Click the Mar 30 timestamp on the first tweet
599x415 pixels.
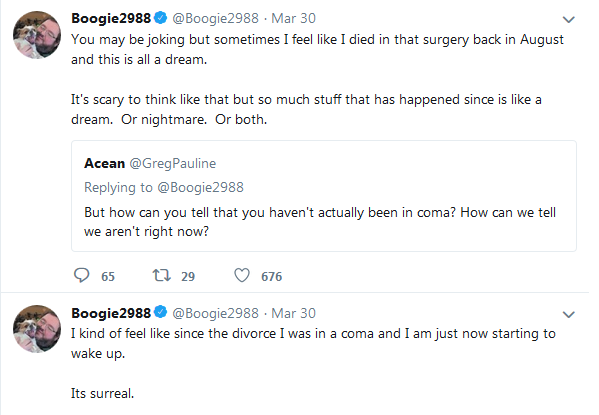coord(293,18)
